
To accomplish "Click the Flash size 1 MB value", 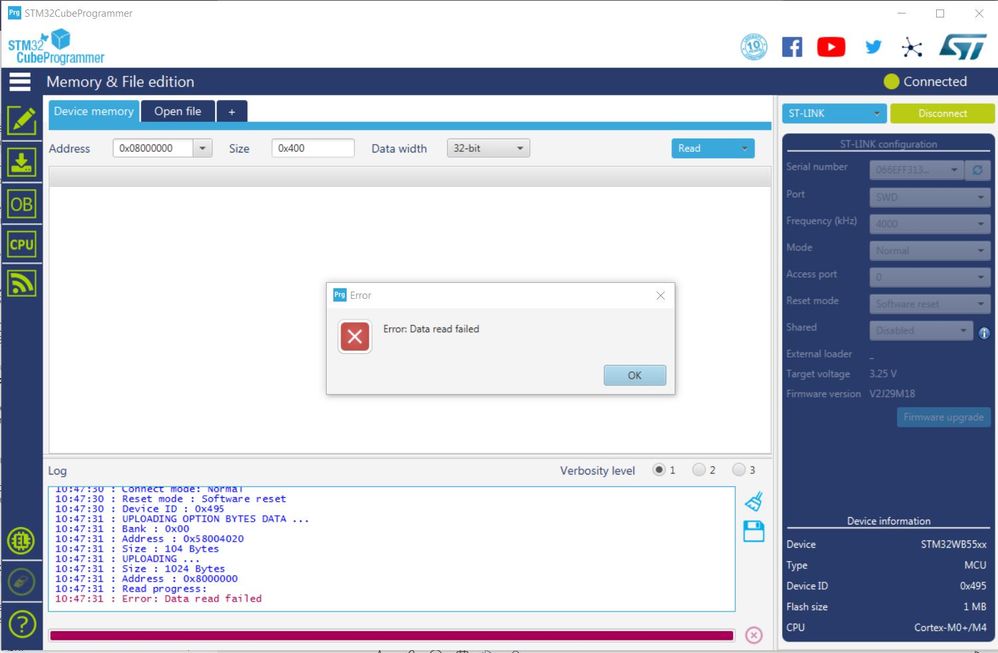I will (x=974, y=607).
